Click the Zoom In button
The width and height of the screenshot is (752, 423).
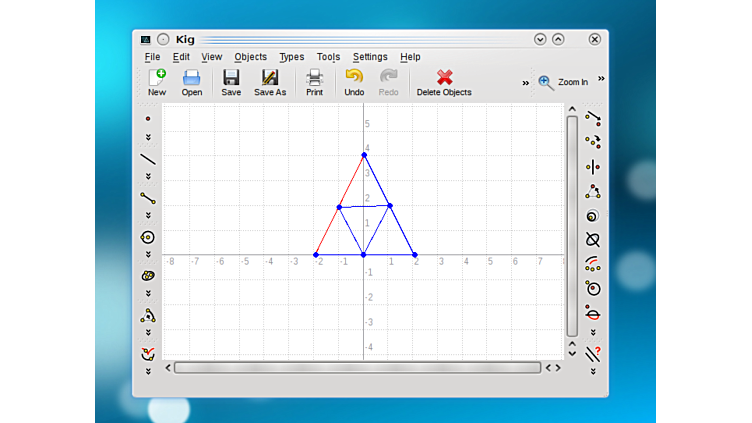tap(563, 82)
